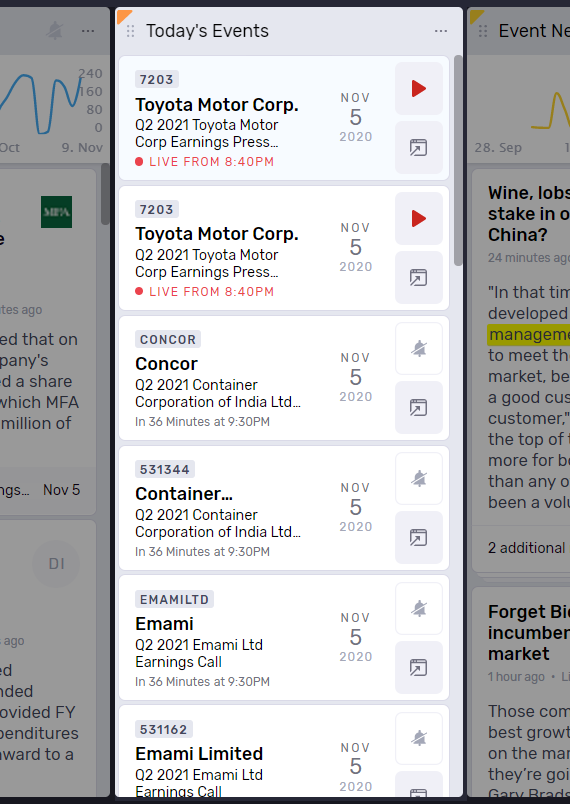Open second Toyota event popout icon
This screenshot has width=570, height=804.
pyautogui.click(x=419, y=278)
